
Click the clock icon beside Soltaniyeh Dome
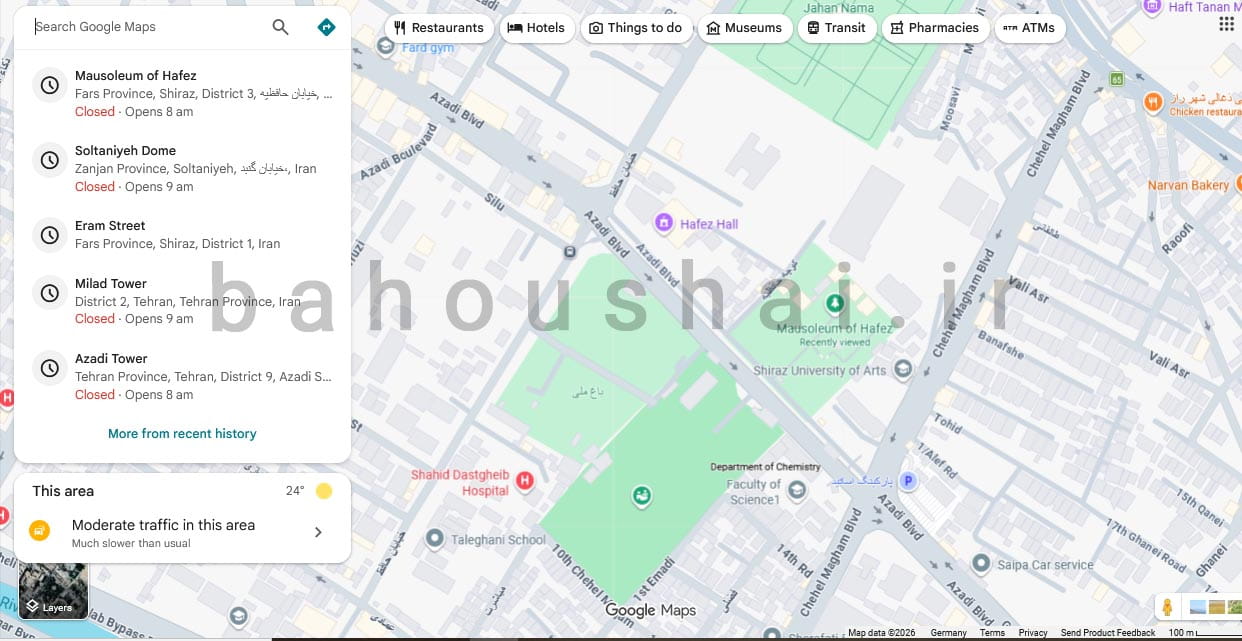click(x=49, y=160)
